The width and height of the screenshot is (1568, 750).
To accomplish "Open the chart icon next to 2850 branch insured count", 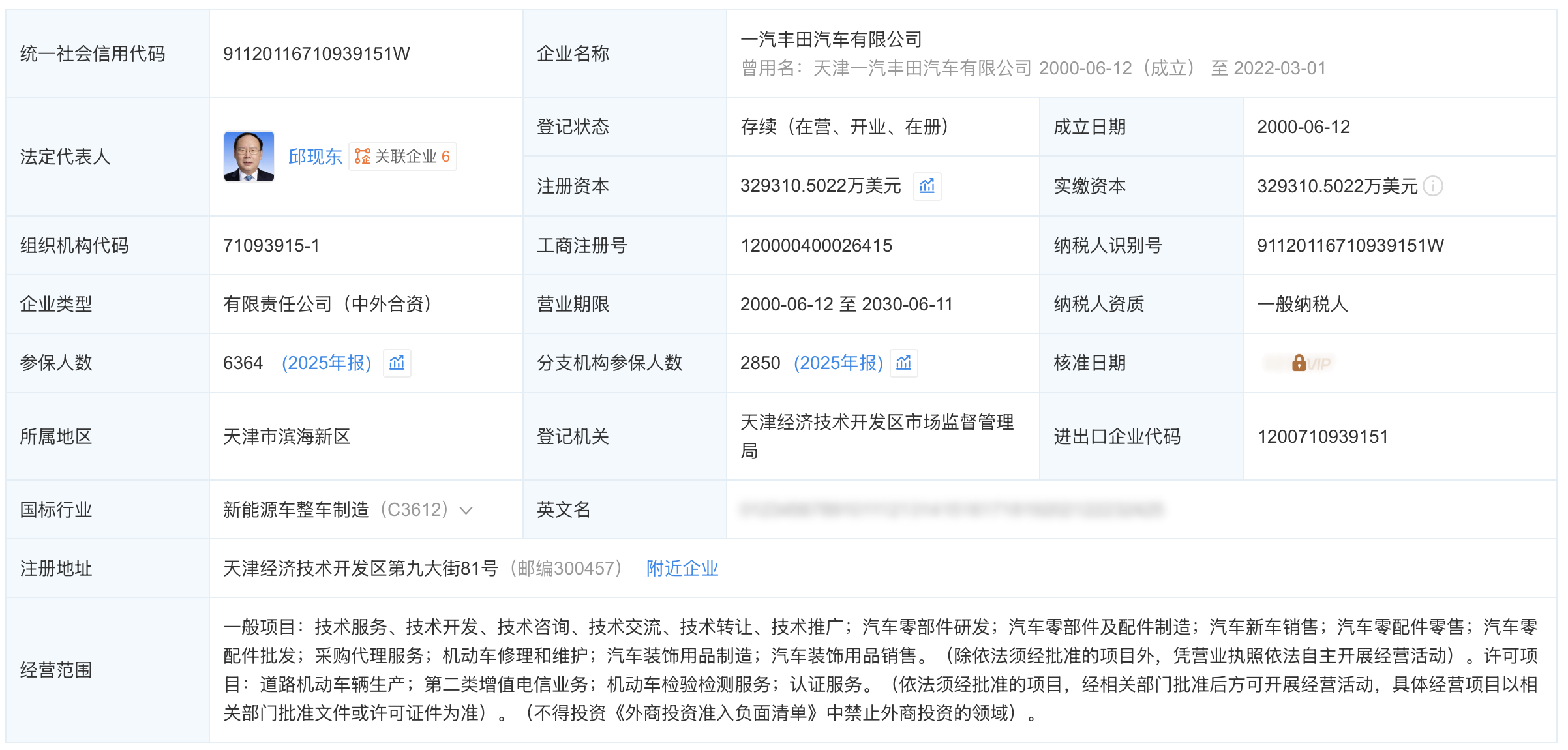I will [x=903, y=363].
